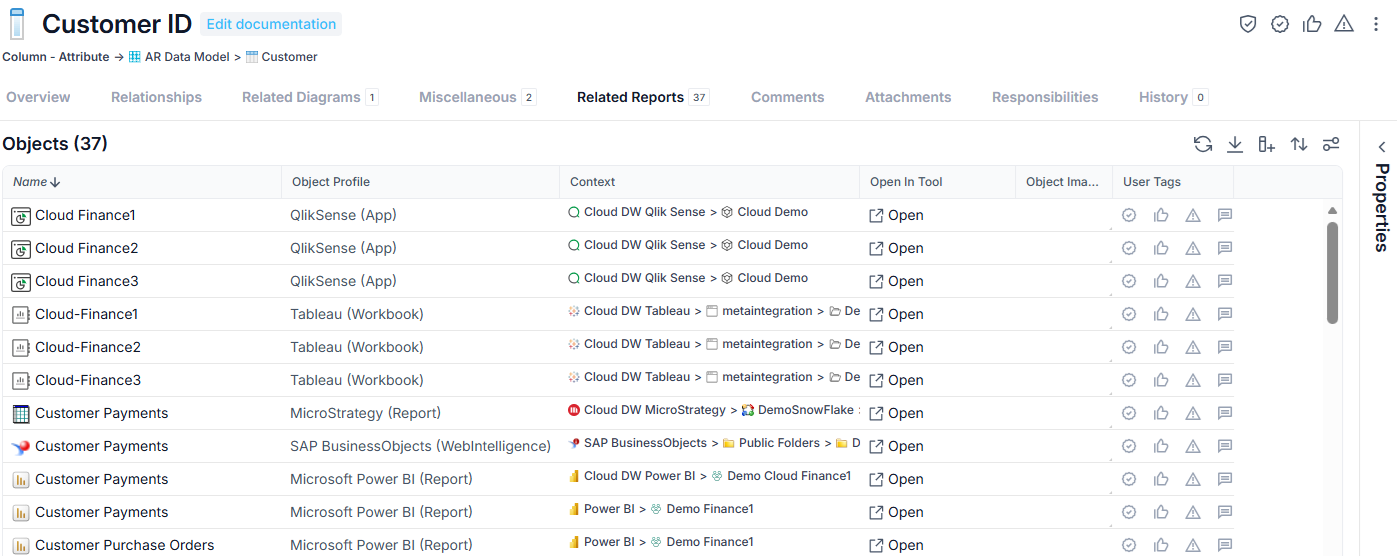Select the Related Reports tab
1397x556 pixels.
643,97
